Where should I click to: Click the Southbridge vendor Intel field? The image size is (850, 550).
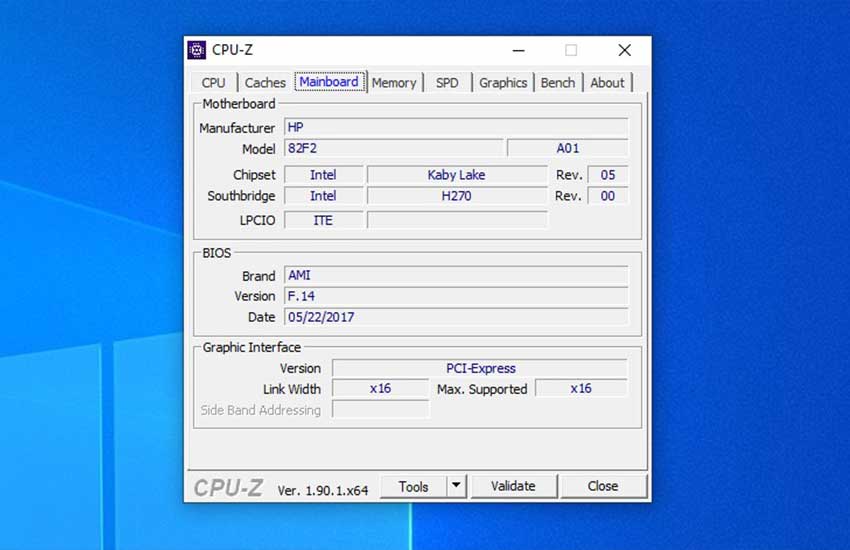324,196
